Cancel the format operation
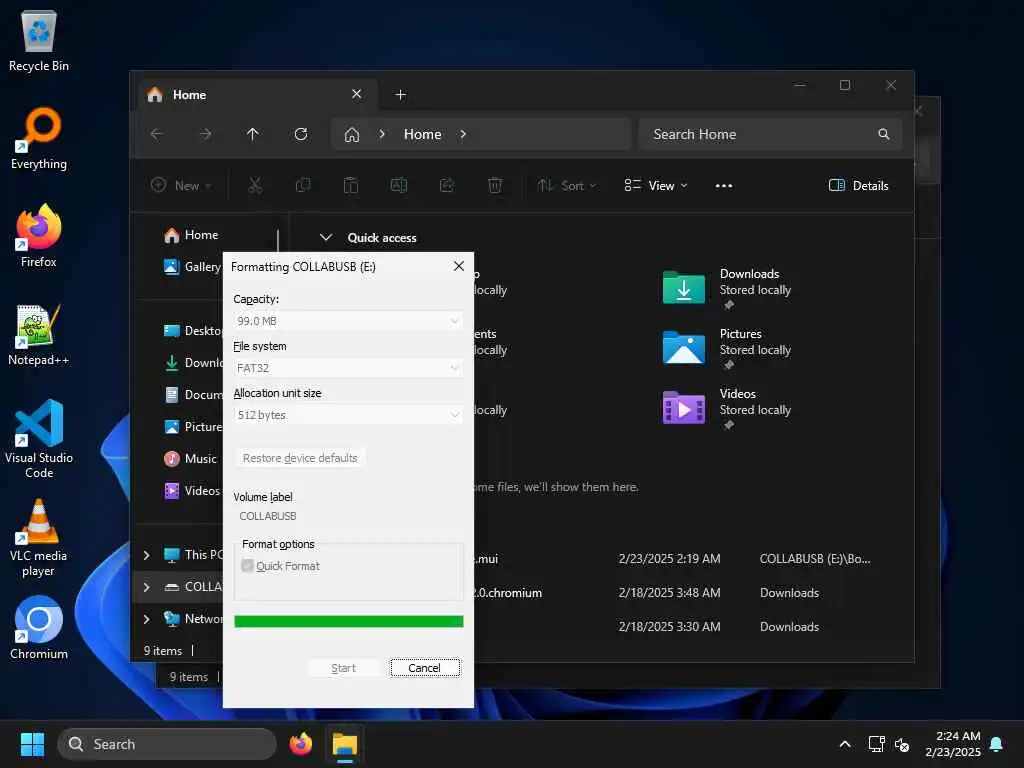Viewport: 1024px width, 768px height. pyautogui.click(x=424, y=667)
